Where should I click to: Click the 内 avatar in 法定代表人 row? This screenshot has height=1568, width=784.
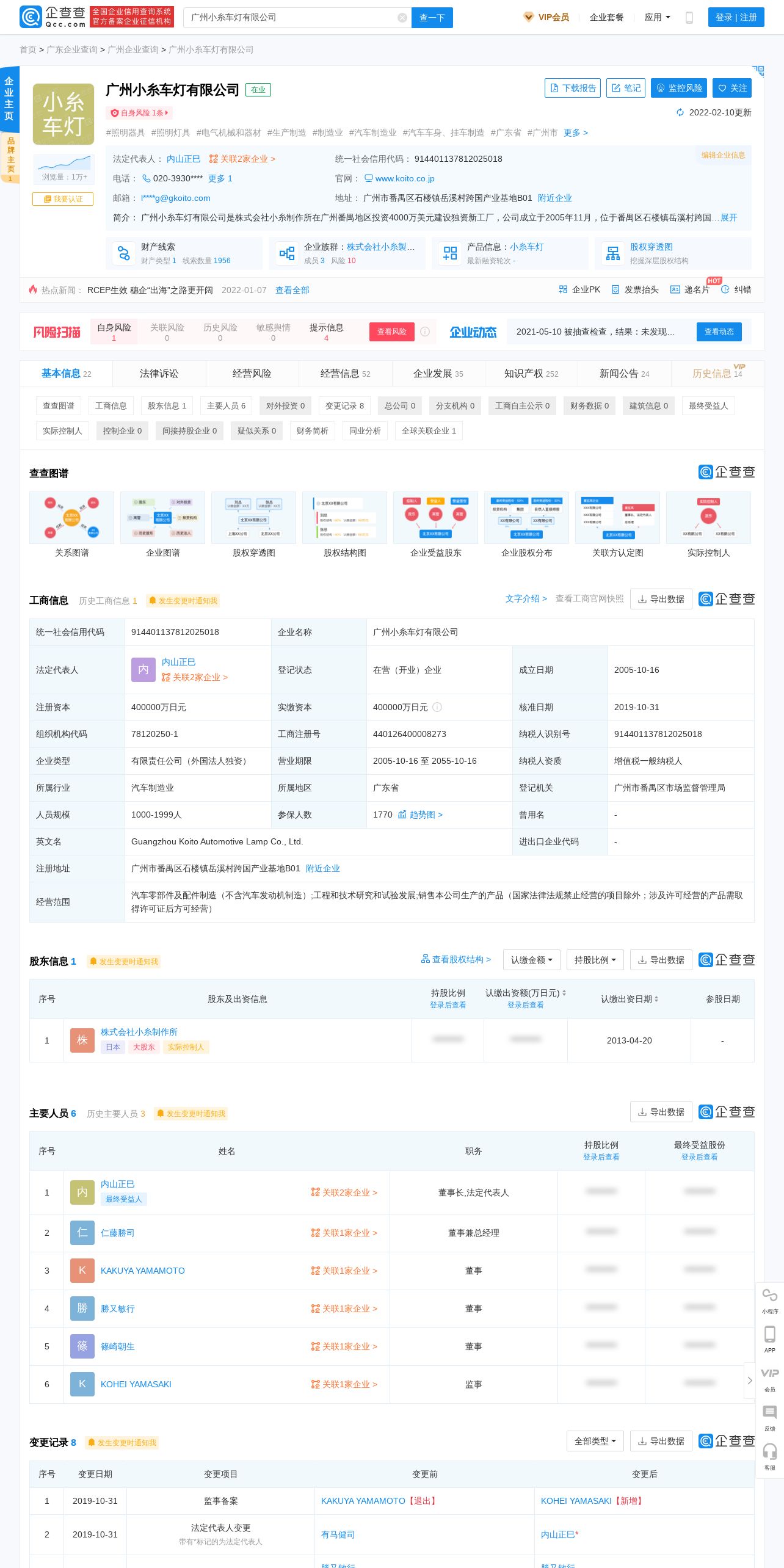click(143, 670)
